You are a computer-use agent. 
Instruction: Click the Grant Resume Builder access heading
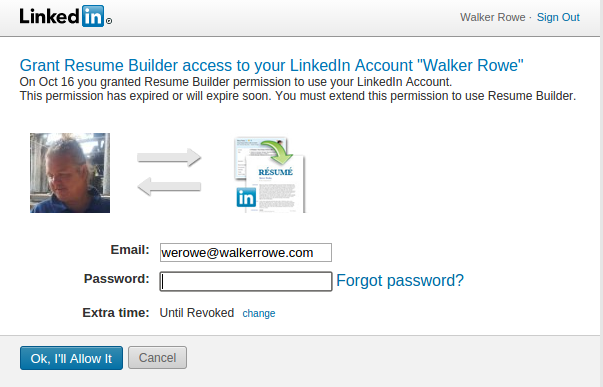(x=272, y=65)
